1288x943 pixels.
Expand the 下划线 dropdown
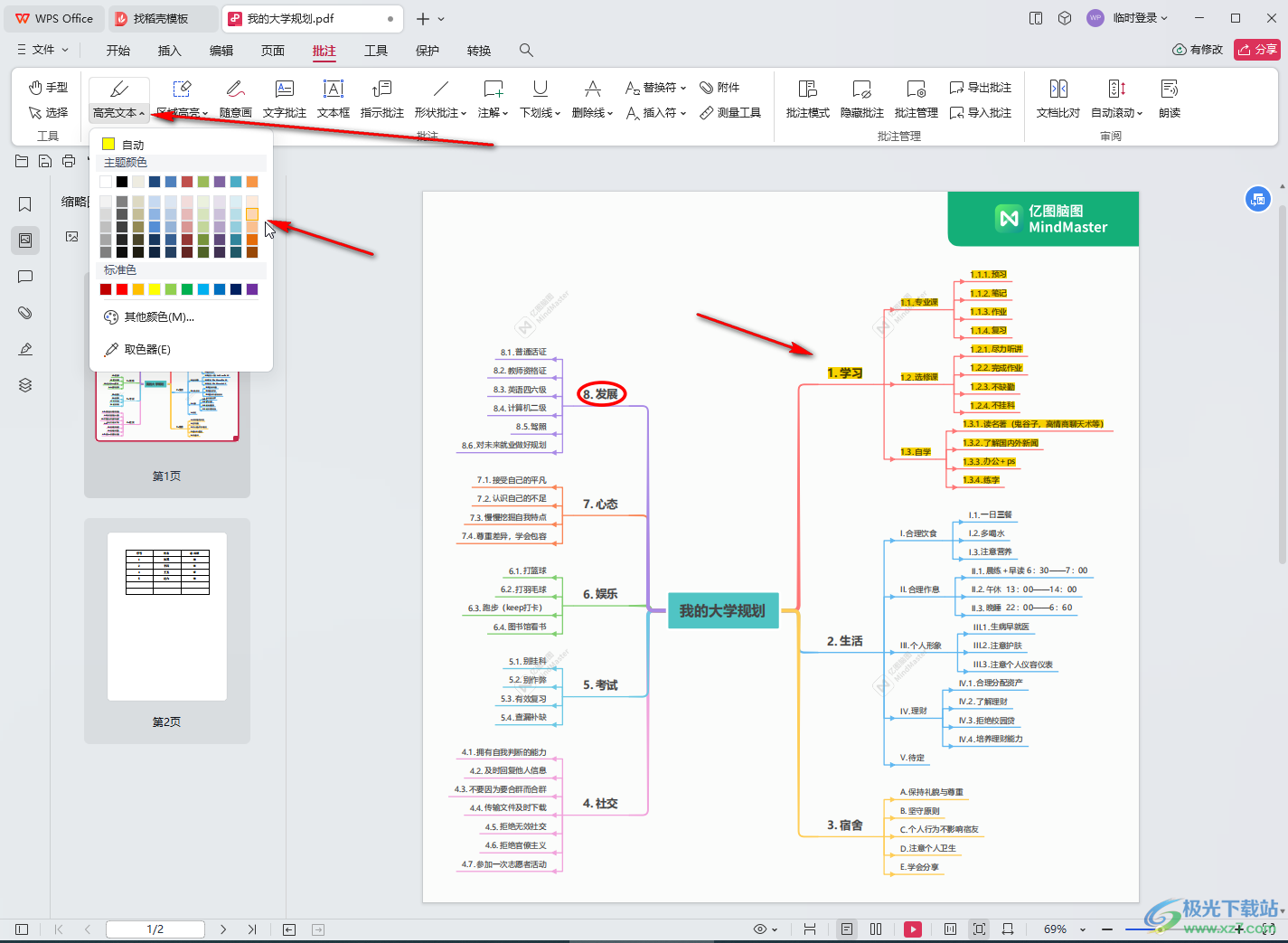point(558,113)
